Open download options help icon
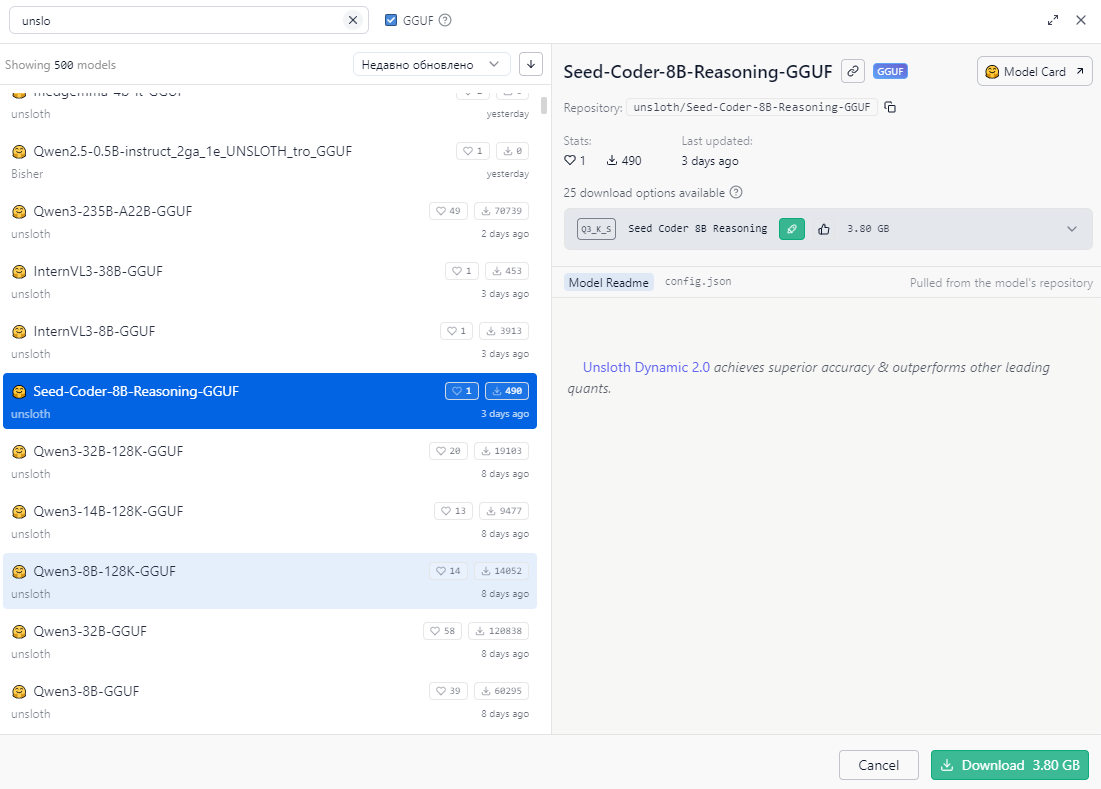 (736, 192)
